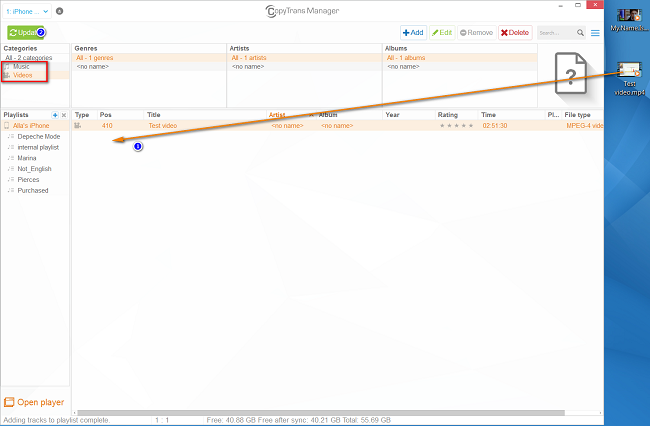
Task: Open the Marina playlist
Action: coord(27,158)
